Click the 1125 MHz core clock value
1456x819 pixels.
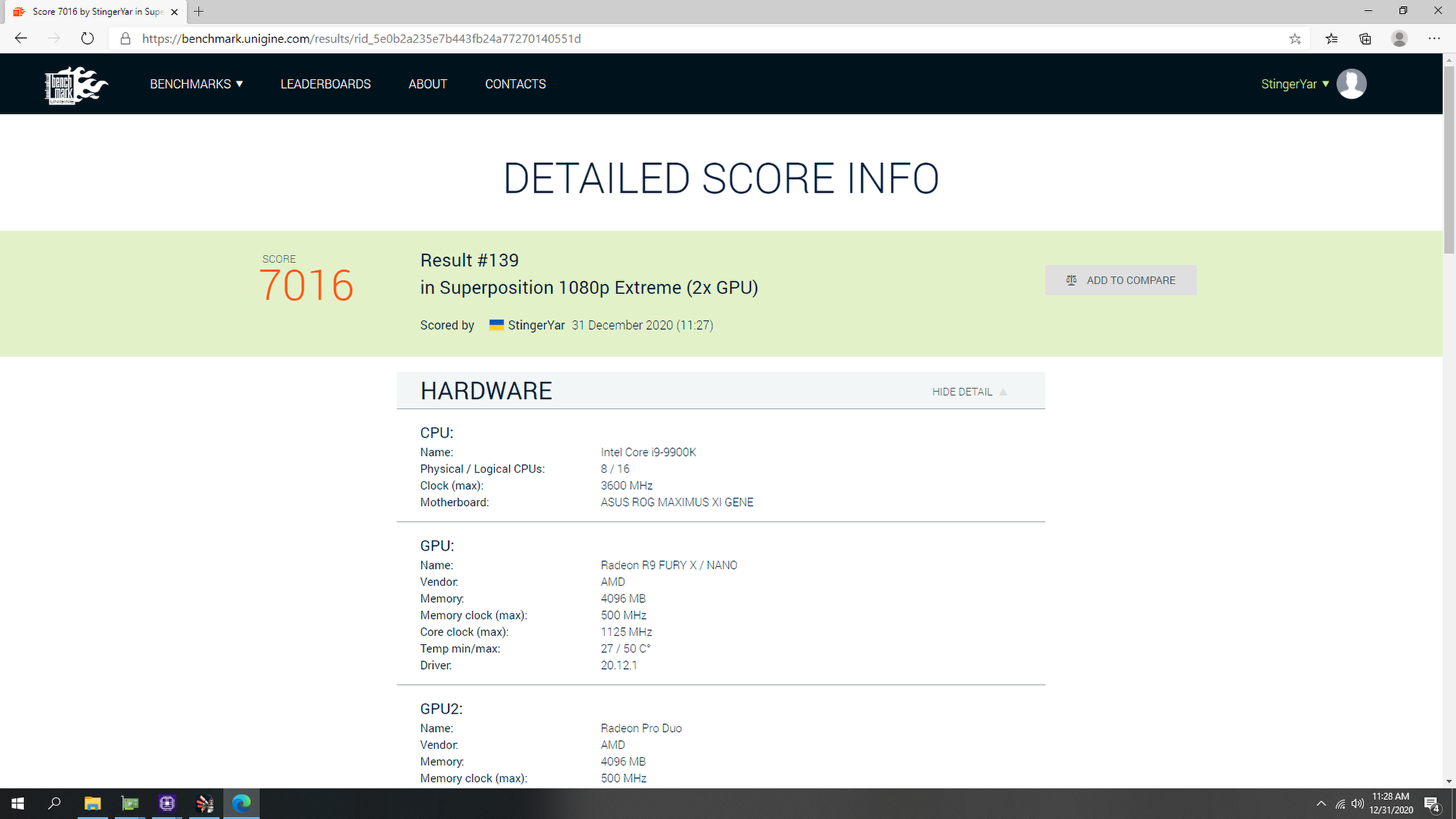pos(626,632)
